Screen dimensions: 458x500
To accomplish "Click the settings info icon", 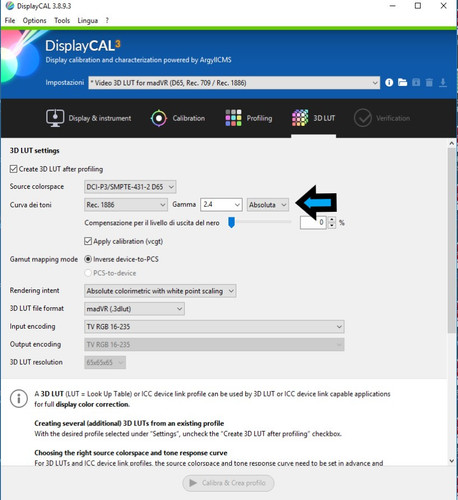I will 389,83.
